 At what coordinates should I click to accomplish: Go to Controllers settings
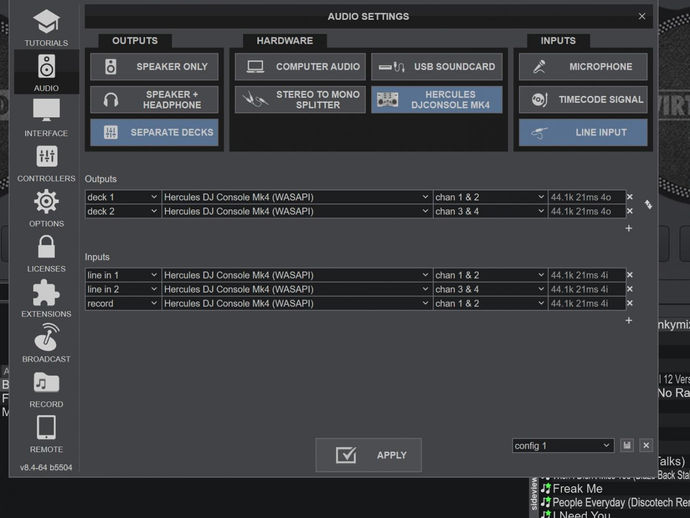click(x=46, y=163)
